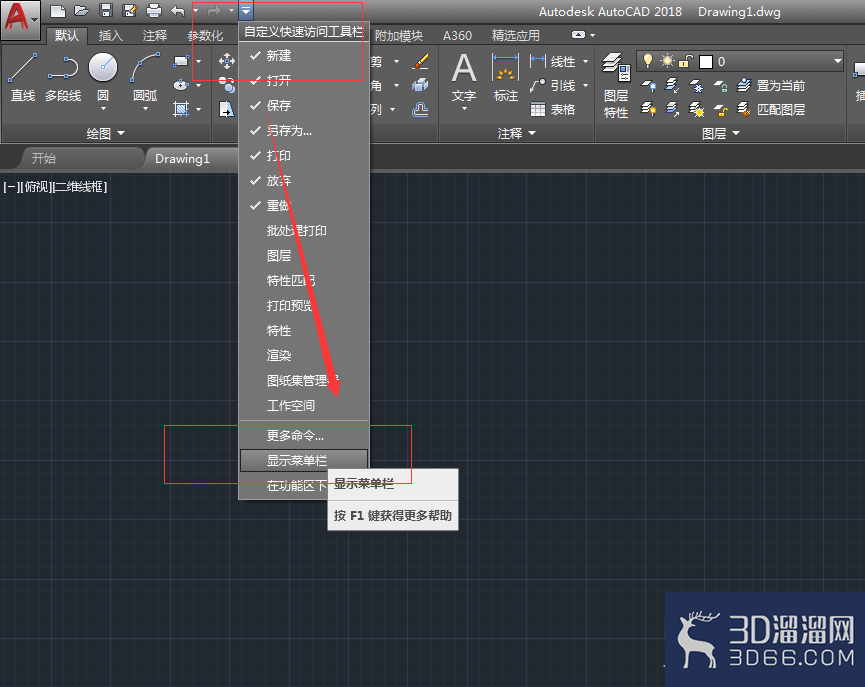Click the Turn All Layers On icon
This screenshot has width=865, height=687.
click(x=649, y=109)
